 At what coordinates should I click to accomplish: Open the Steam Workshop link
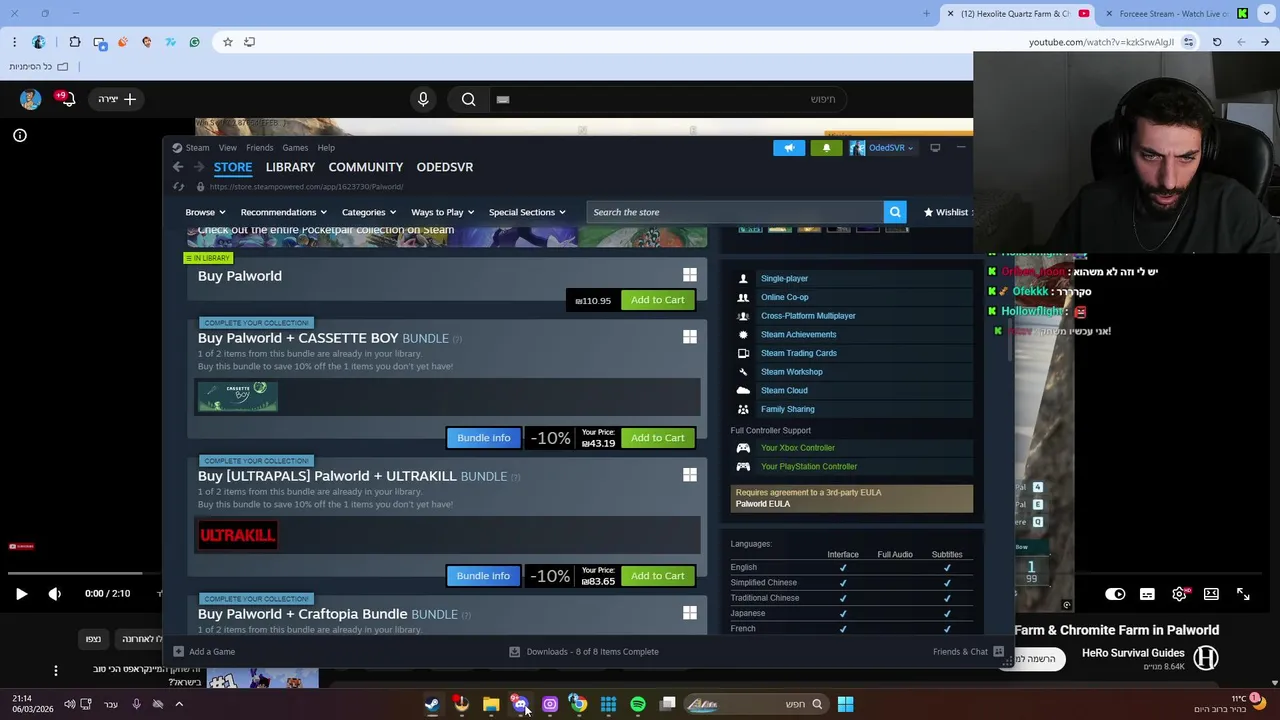tap(792, 372)
